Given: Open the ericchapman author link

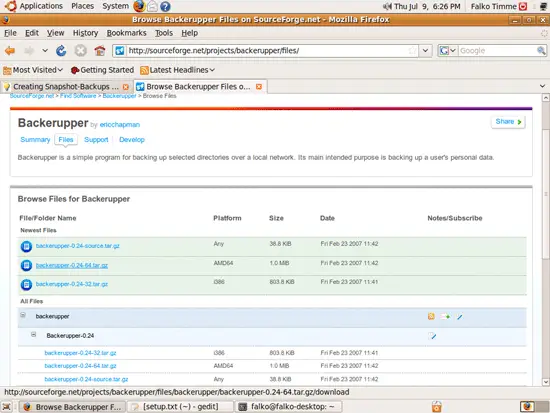Looking at the screenshot, I should tap(120, 125).
